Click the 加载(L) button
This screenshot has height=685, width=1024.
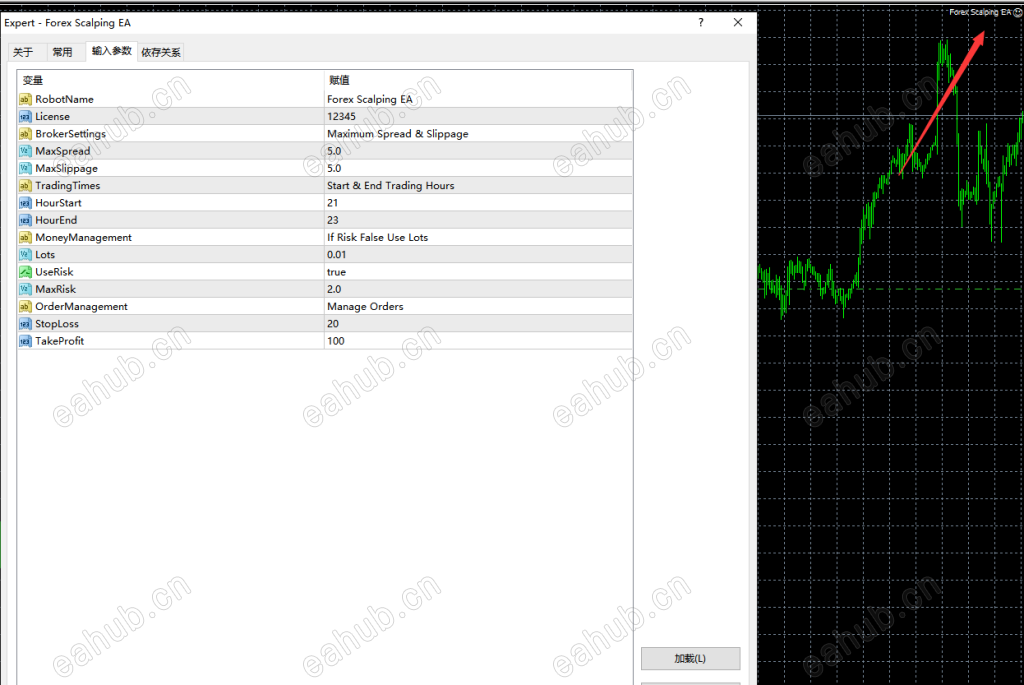tap(690, 658)
